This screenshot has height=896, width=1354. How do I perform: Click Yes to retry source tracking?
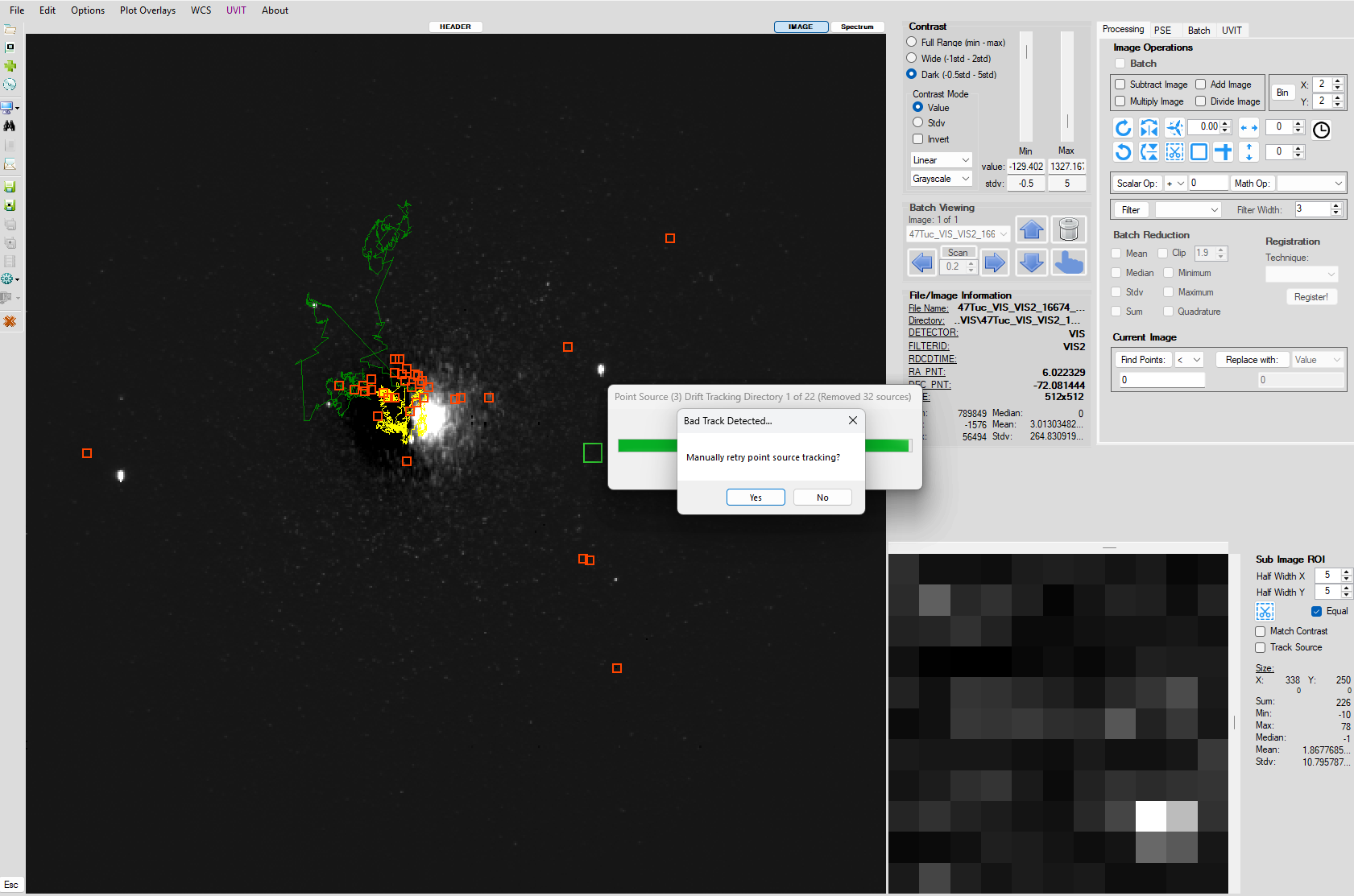point(755,498)
